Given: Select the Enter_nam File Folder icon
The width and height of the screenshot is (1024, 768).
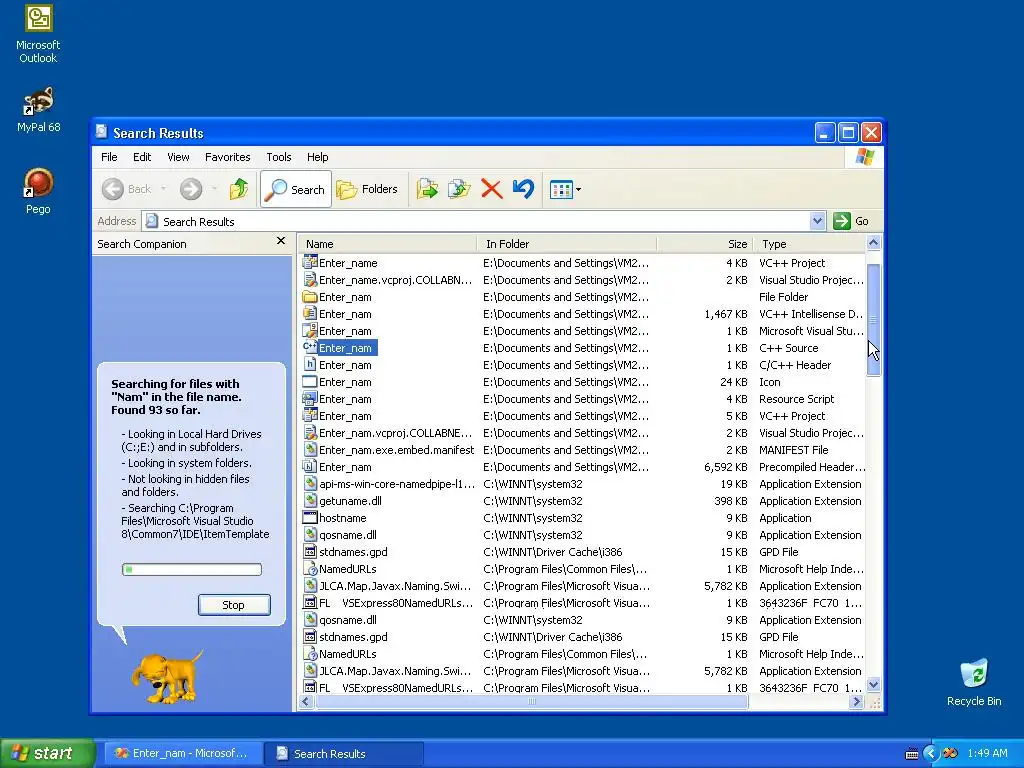Looking at the screenshot, I should [310, 296].
